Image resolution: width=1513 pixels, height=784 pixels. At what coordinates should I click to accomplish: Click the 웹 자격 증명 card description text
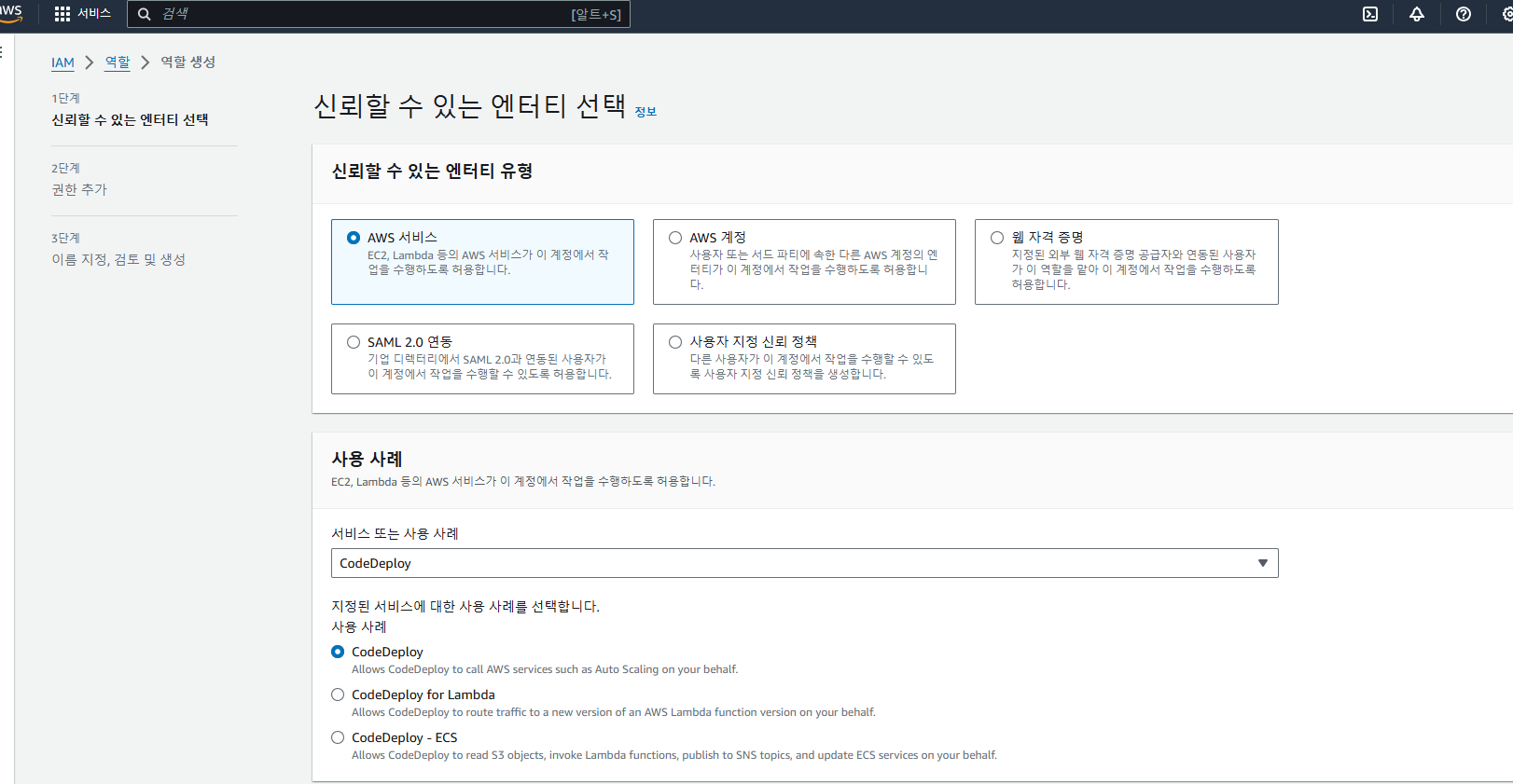(1133, 269)
